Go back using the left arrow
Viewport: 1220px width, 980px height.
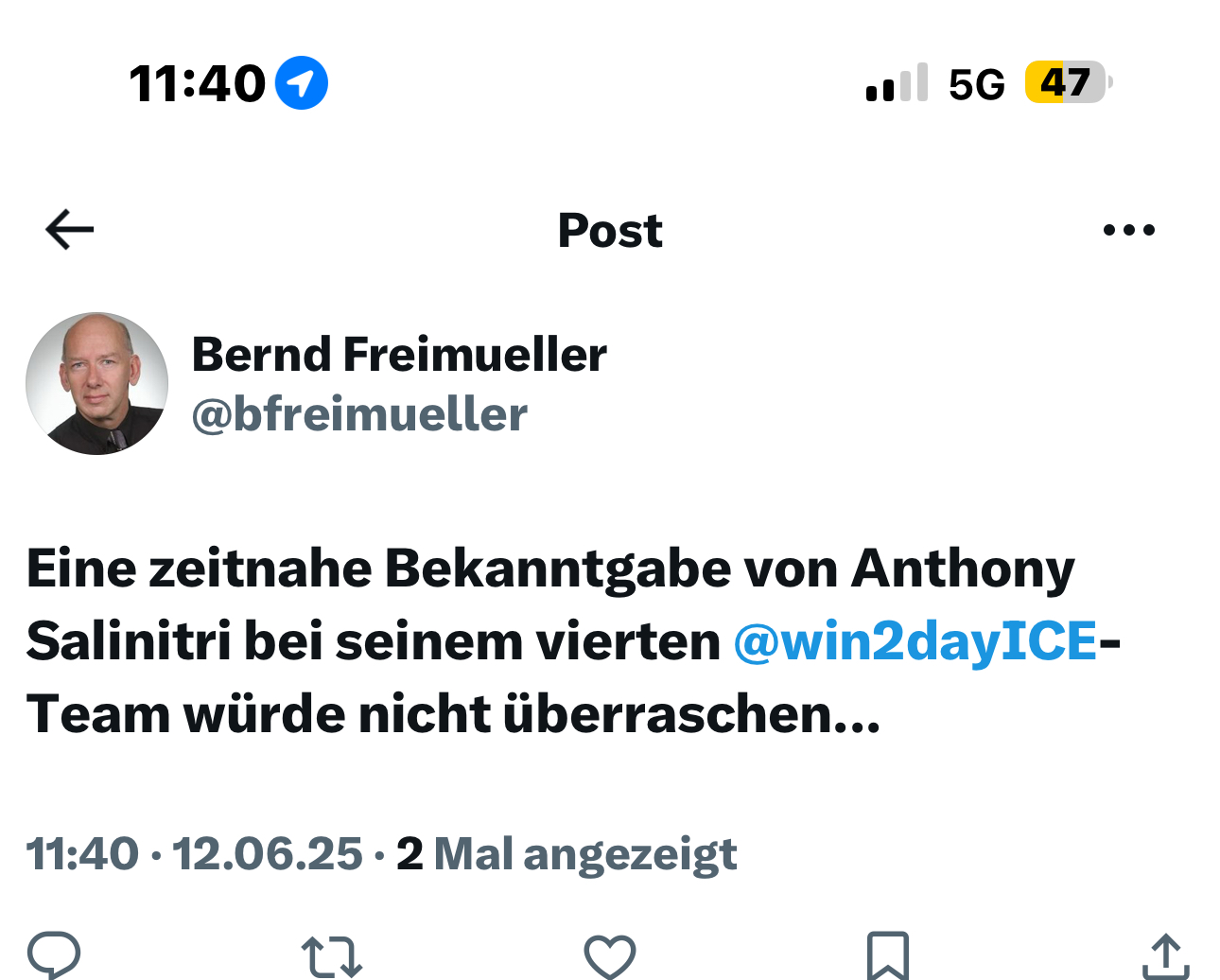click(70, 230)
